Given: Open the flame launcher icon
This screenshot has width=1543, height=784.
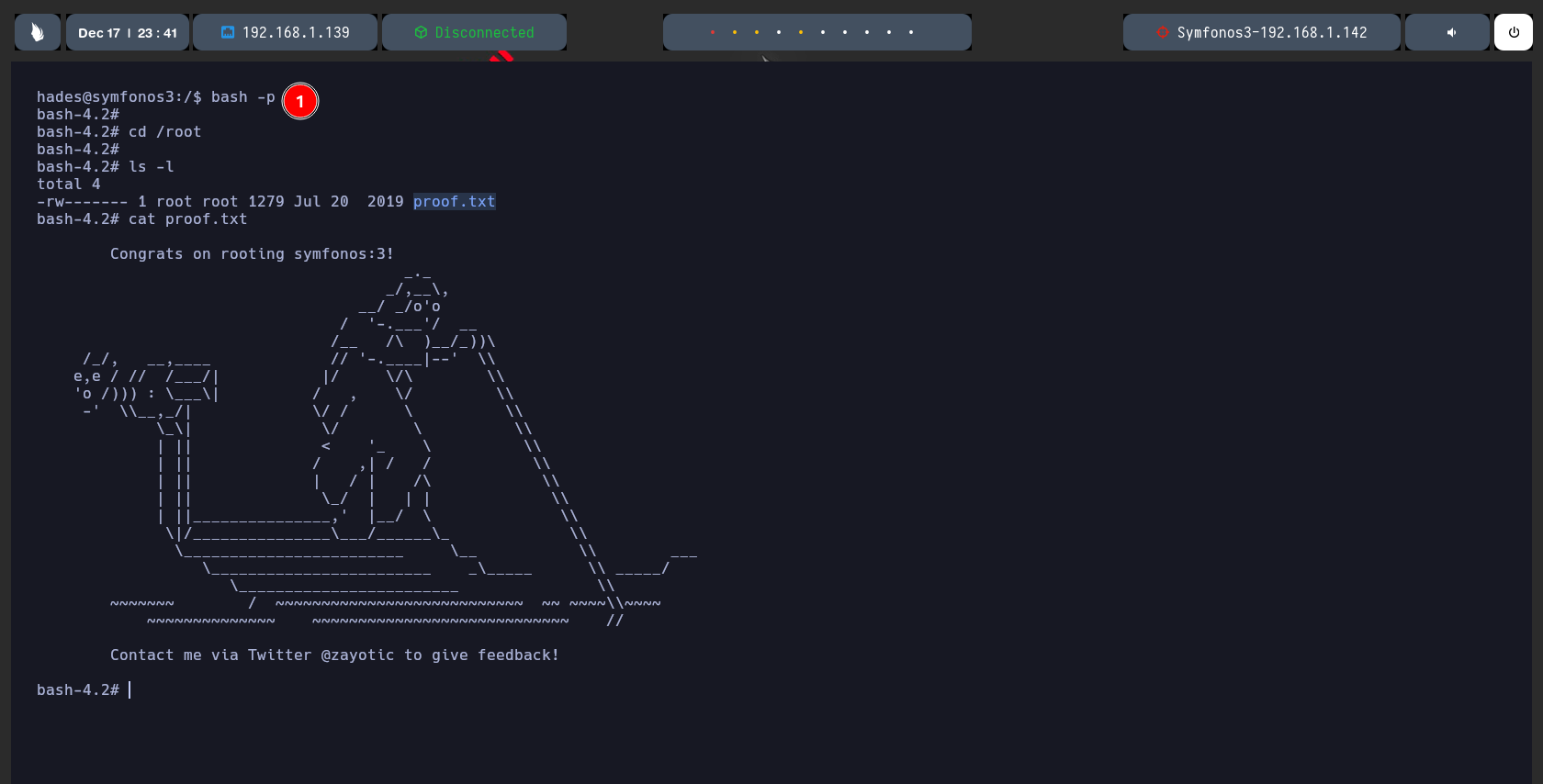Looking at the screenshot, I should pyautogui.click(x=38, y=32).
